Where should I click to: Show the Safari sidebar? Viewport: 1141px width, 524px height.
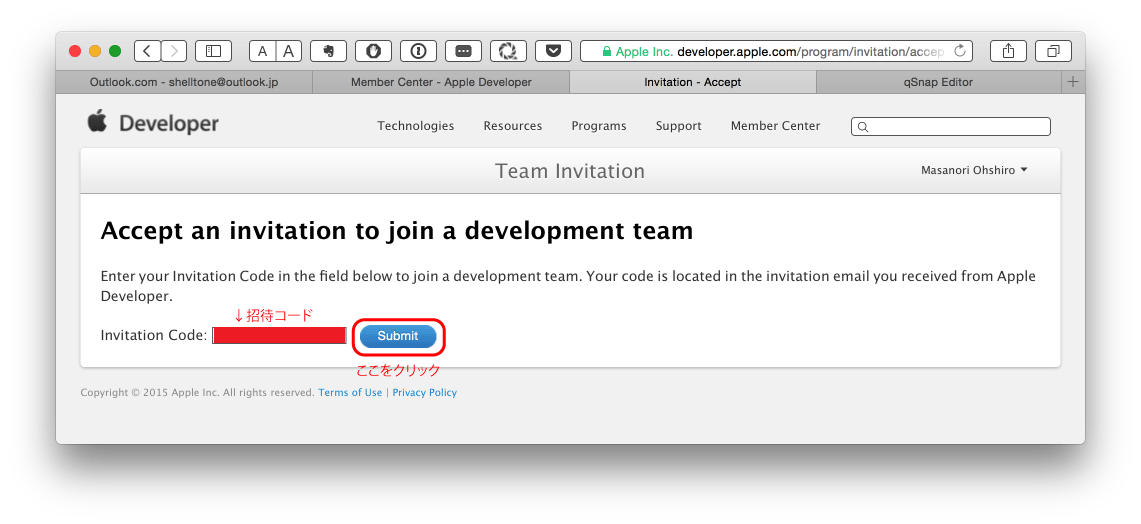point(213,51)
